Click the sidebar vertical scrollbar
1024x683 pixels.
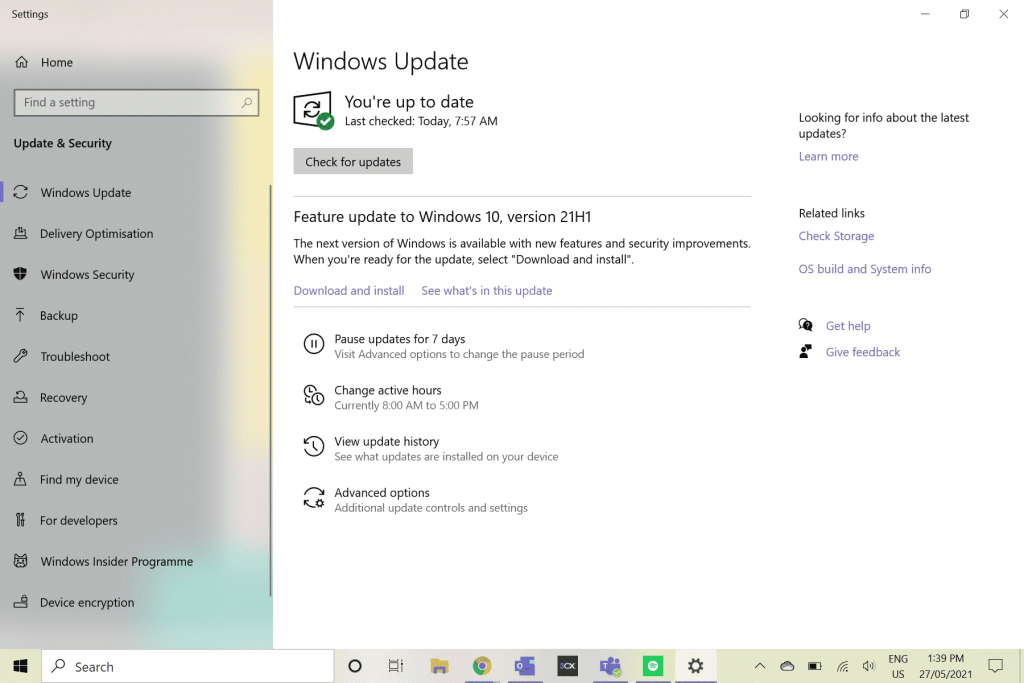[x=270, y=390]
